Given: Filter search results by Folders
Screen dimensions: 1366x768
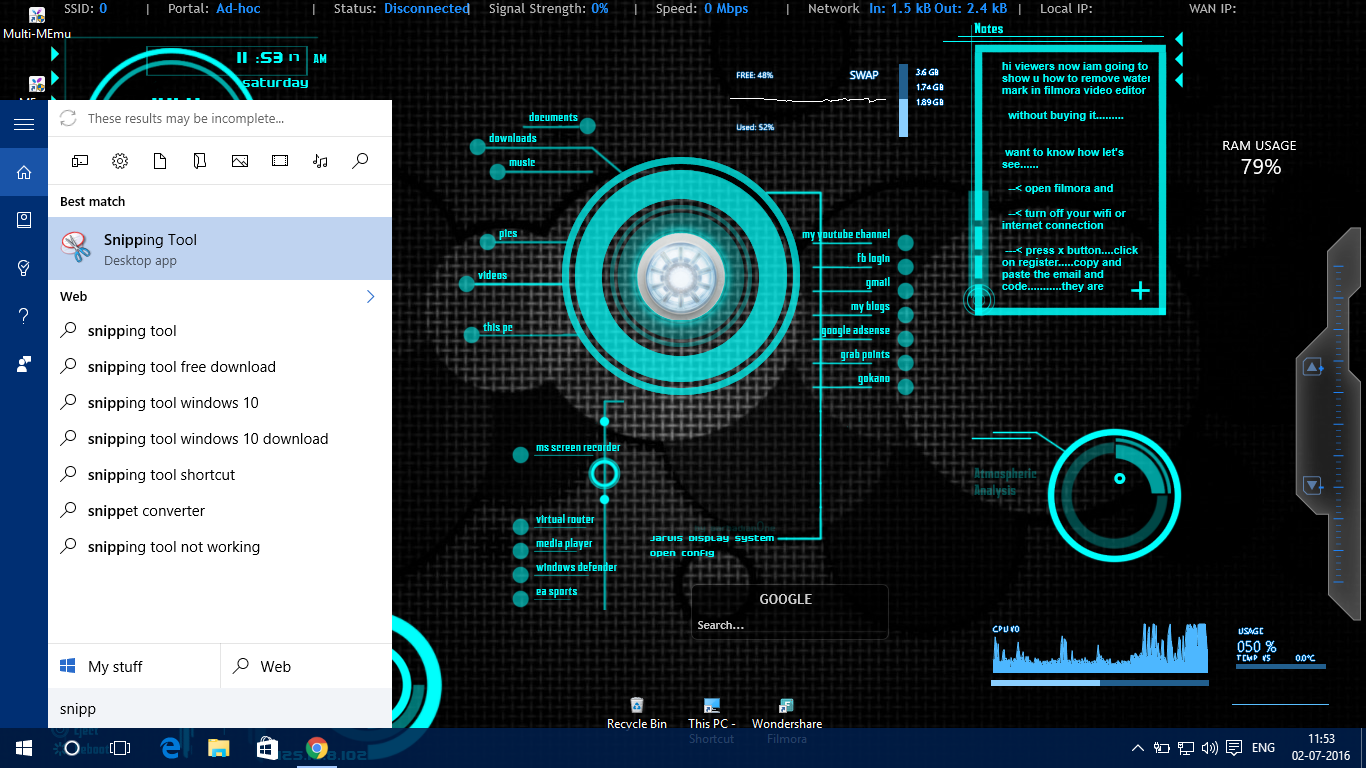Looking at the screenshot, I should (x=200, y=161).
